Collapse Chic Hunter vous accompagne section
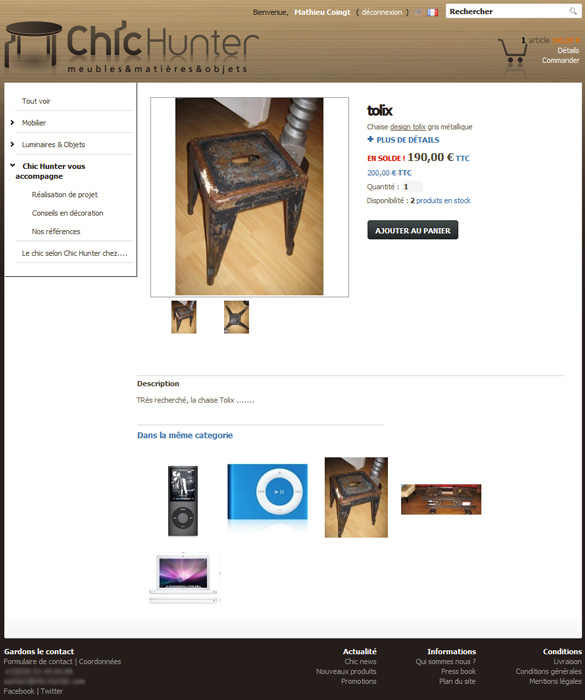585x700 pixels. coord(13,165)
